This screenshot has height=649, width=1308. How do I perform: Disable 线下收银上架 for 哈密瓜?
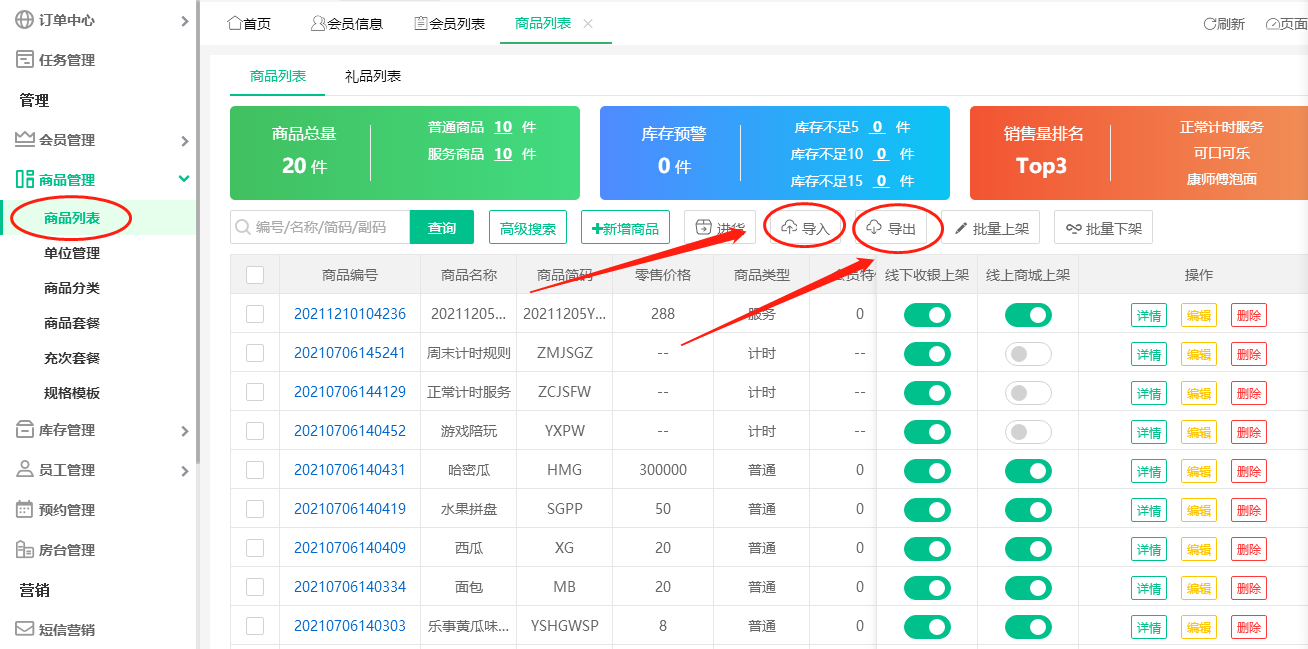tap(927, 470)
